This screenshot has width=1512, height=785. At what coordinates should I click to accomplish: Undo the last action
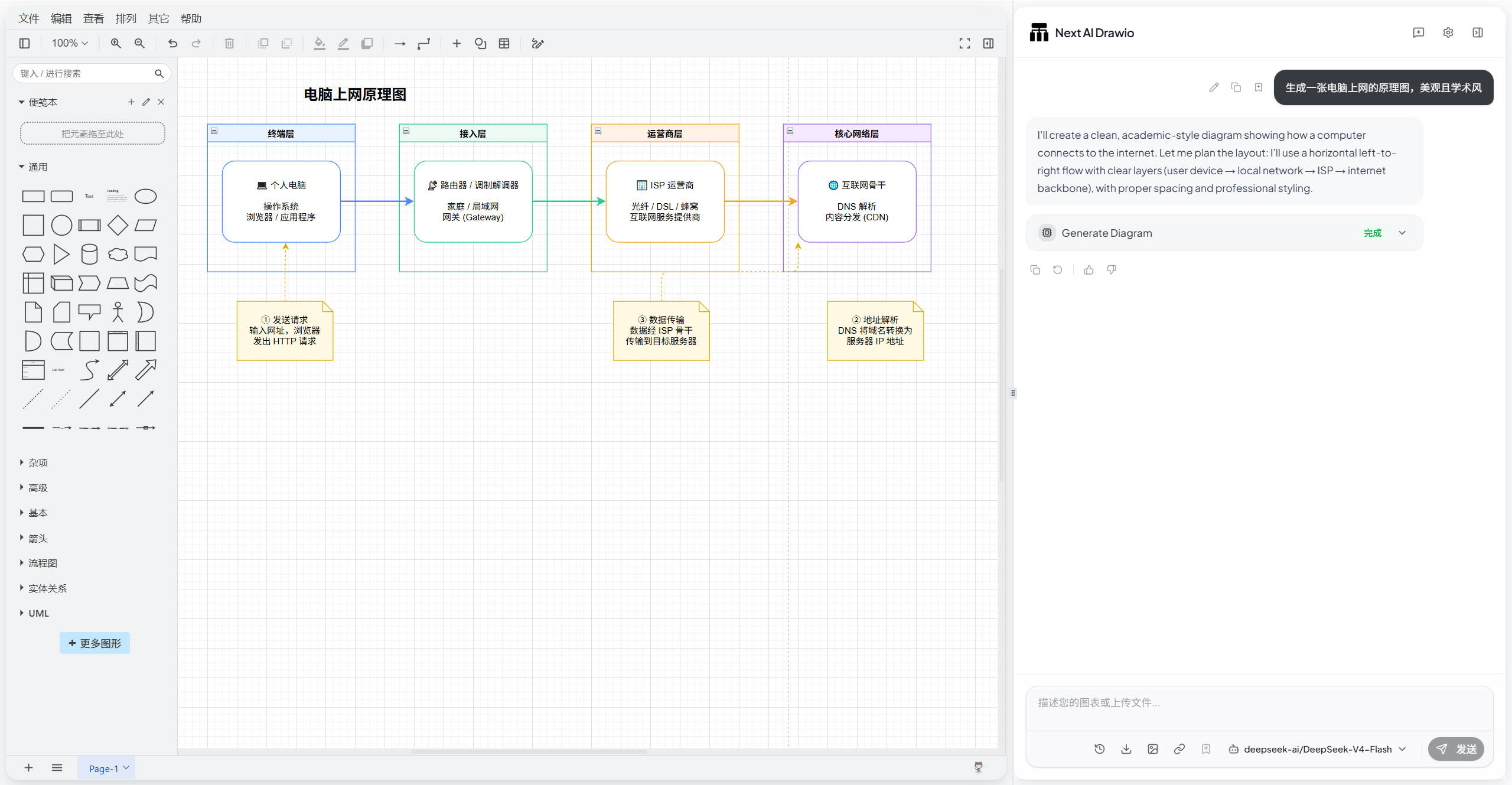pos(172,43)
